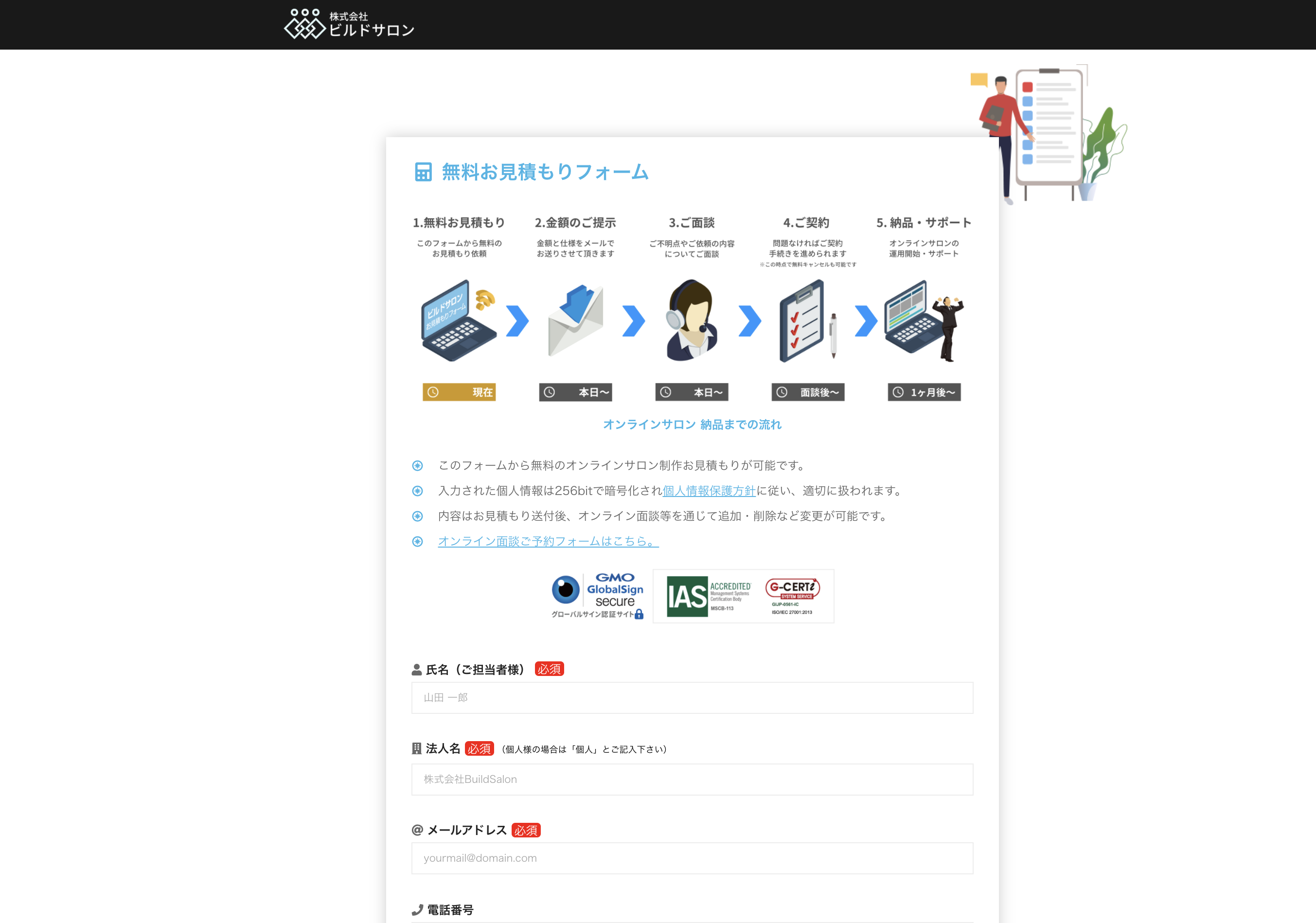The image size is (1316, 923).
Task: Click the form icon beside 無料お見積もりフォーム heading
Action: [x=423, y=171]
